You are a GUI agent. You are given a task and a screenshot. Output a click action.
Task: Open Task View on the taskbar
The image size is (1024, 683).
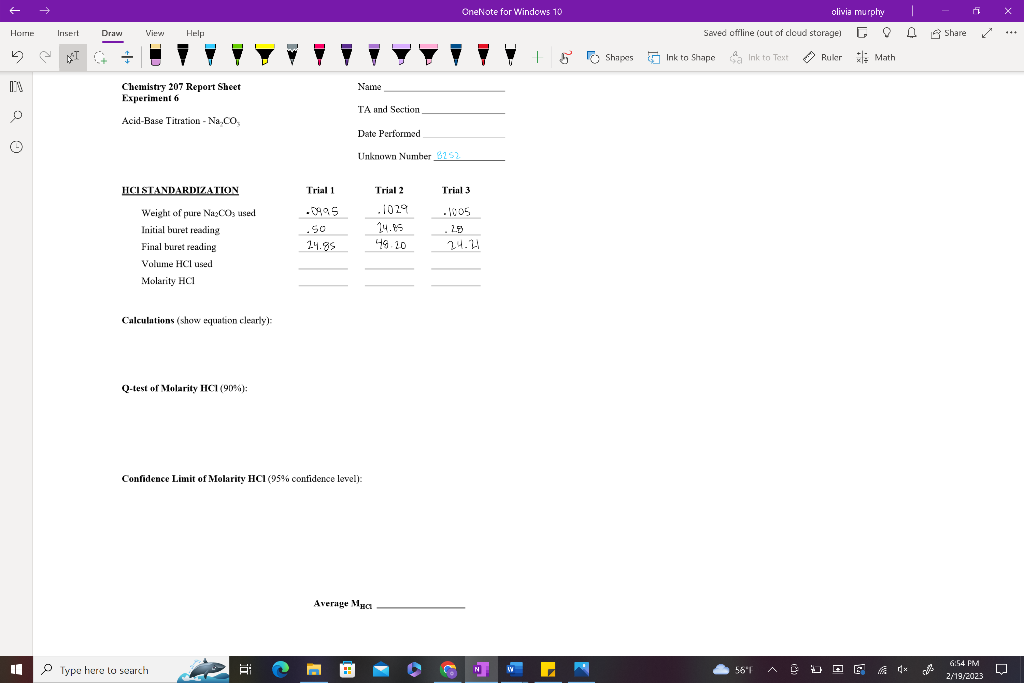[246, 669]
